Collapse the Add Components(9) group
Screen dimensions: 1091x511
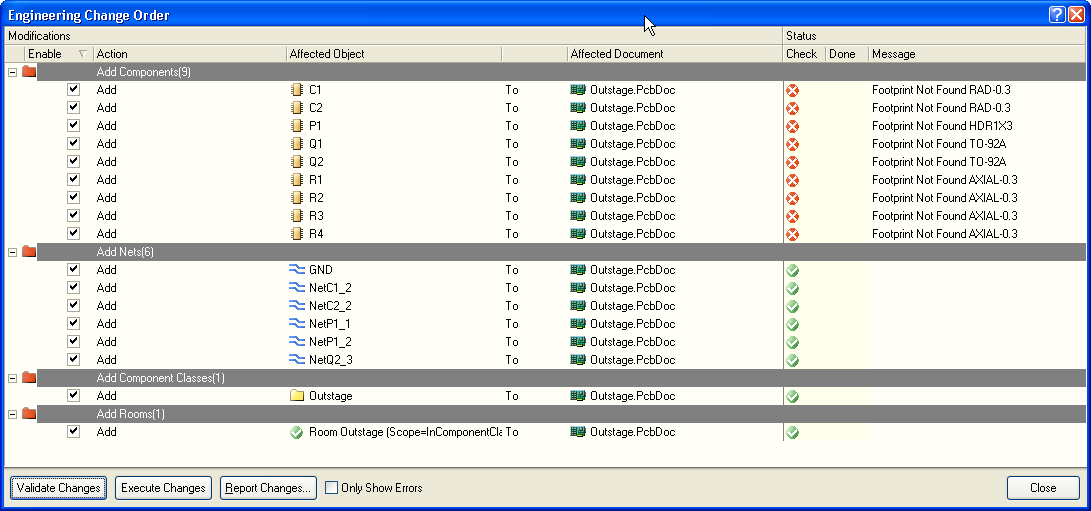[x=12, y=72]
